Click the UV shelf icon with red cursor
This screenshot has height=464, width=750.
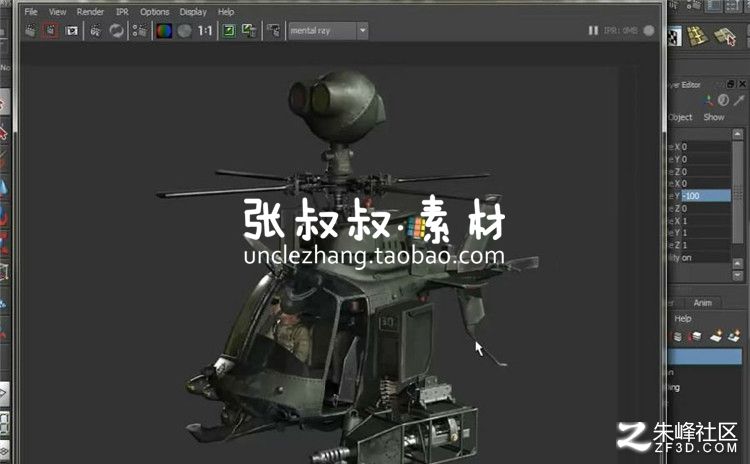point(725,36)
